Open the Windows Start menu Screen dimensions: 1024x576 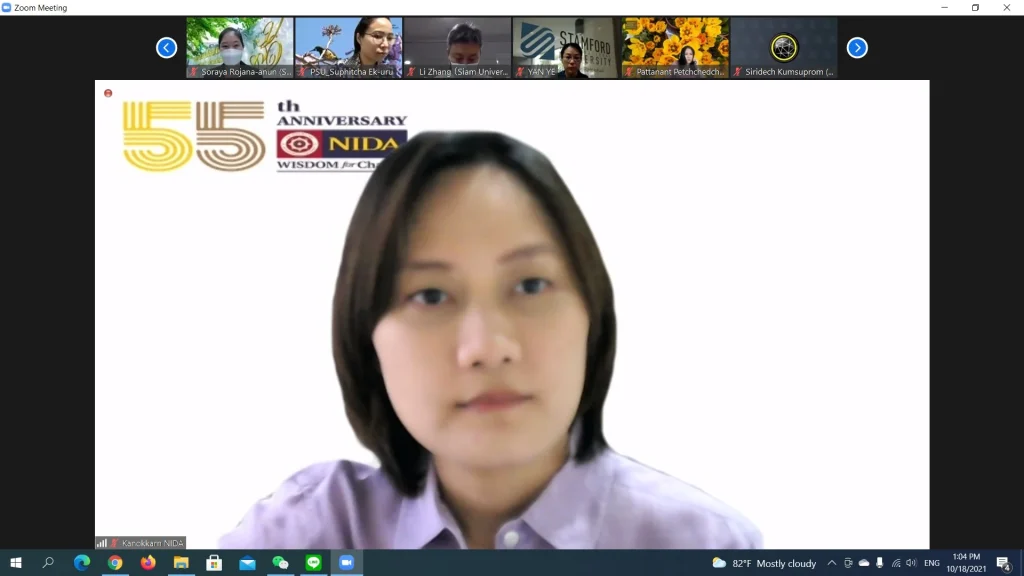(x=17, y=563)
